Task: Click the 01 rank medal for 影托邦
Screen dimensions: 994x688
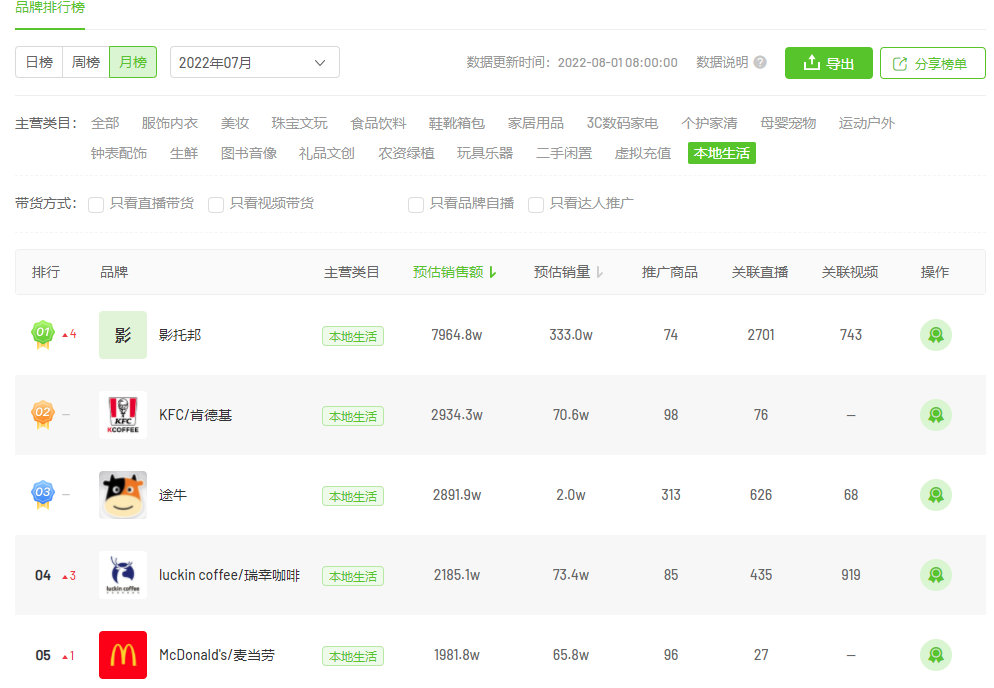Action: (x=43, y=334)
